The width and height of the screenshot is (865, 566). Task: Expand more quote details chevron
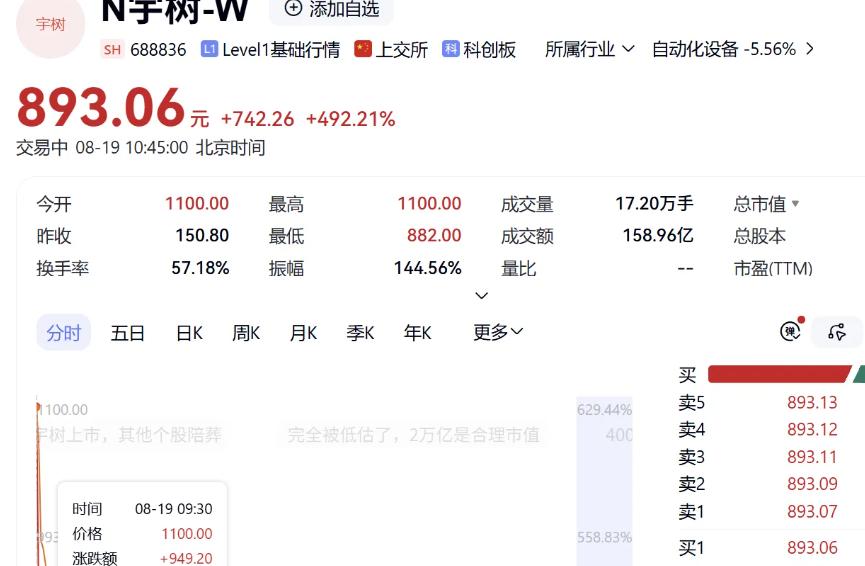(481, 296)
